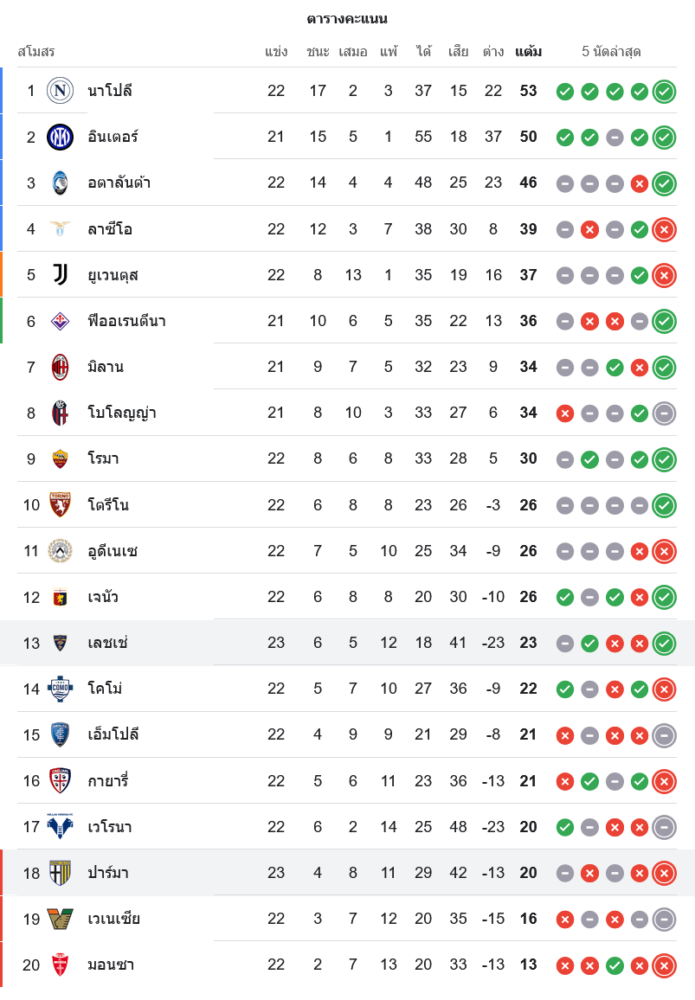Click Bologna's latest match draw indicator

tap(664, 413)
